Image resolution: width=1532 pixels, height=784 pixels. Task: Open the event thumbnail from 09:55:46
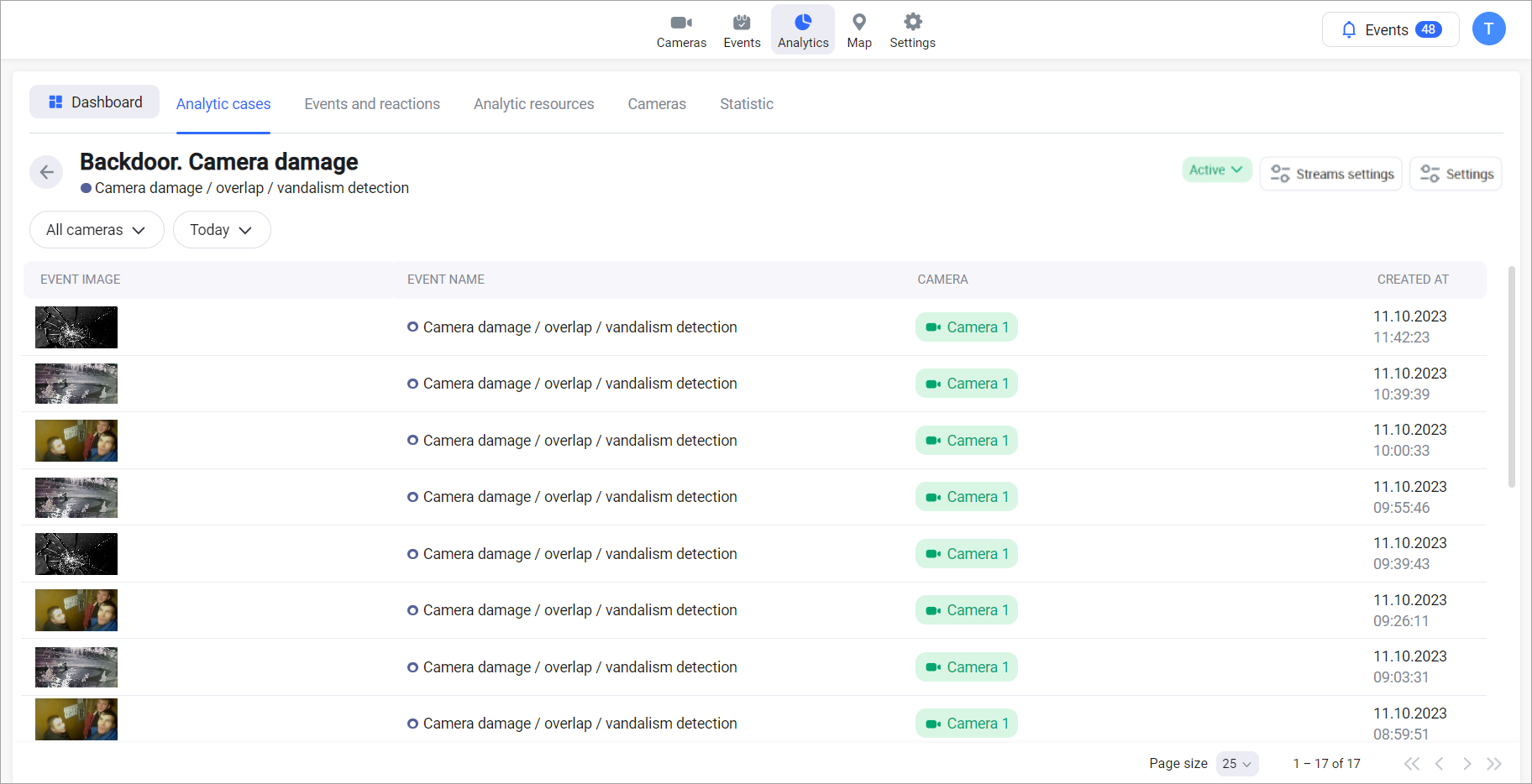(76, 498)
